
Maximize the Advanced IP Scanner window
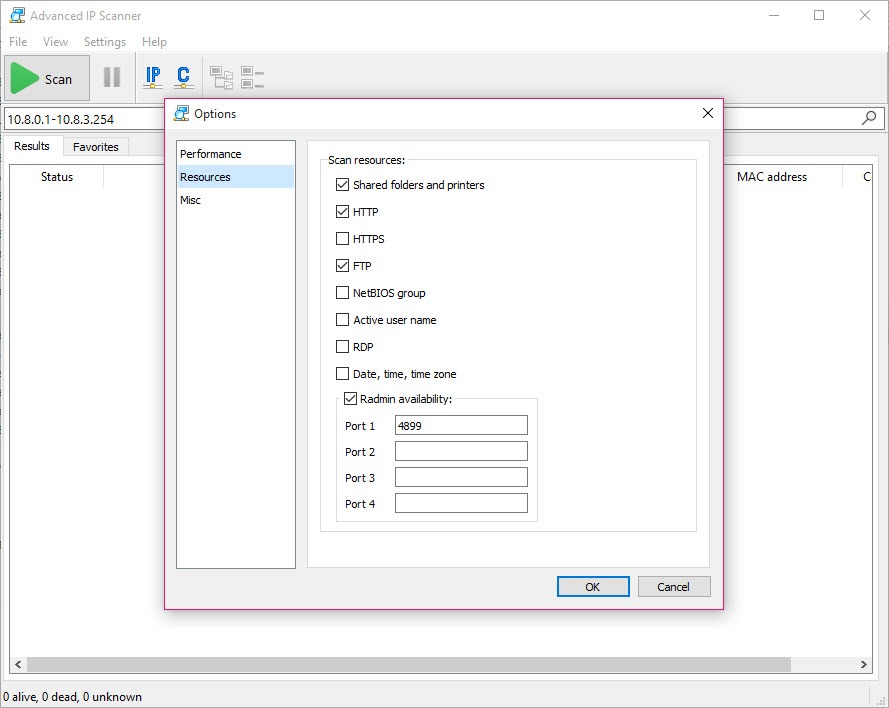[x=819, y=15]
